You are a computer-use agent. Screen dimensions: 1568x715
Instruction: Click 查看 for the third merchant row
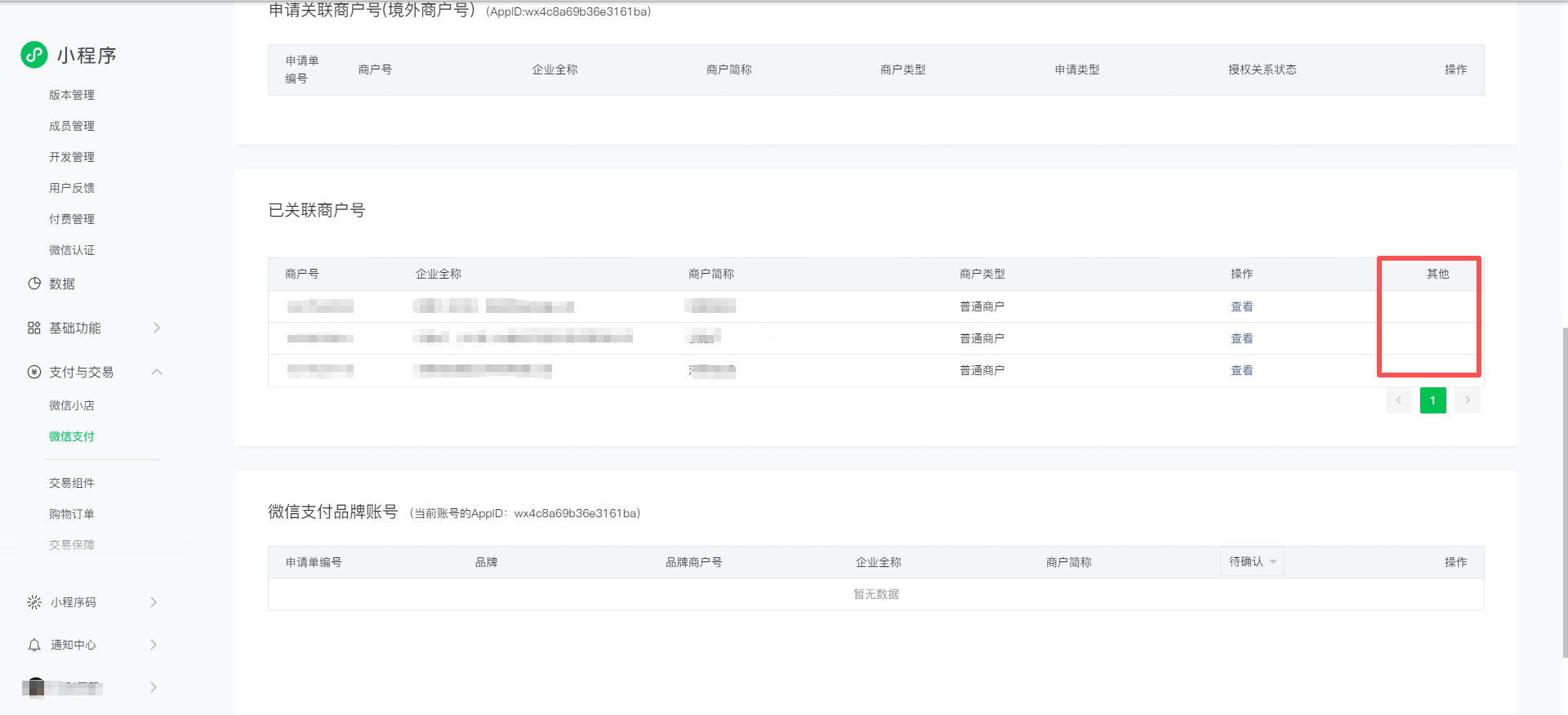(1242, 370)
